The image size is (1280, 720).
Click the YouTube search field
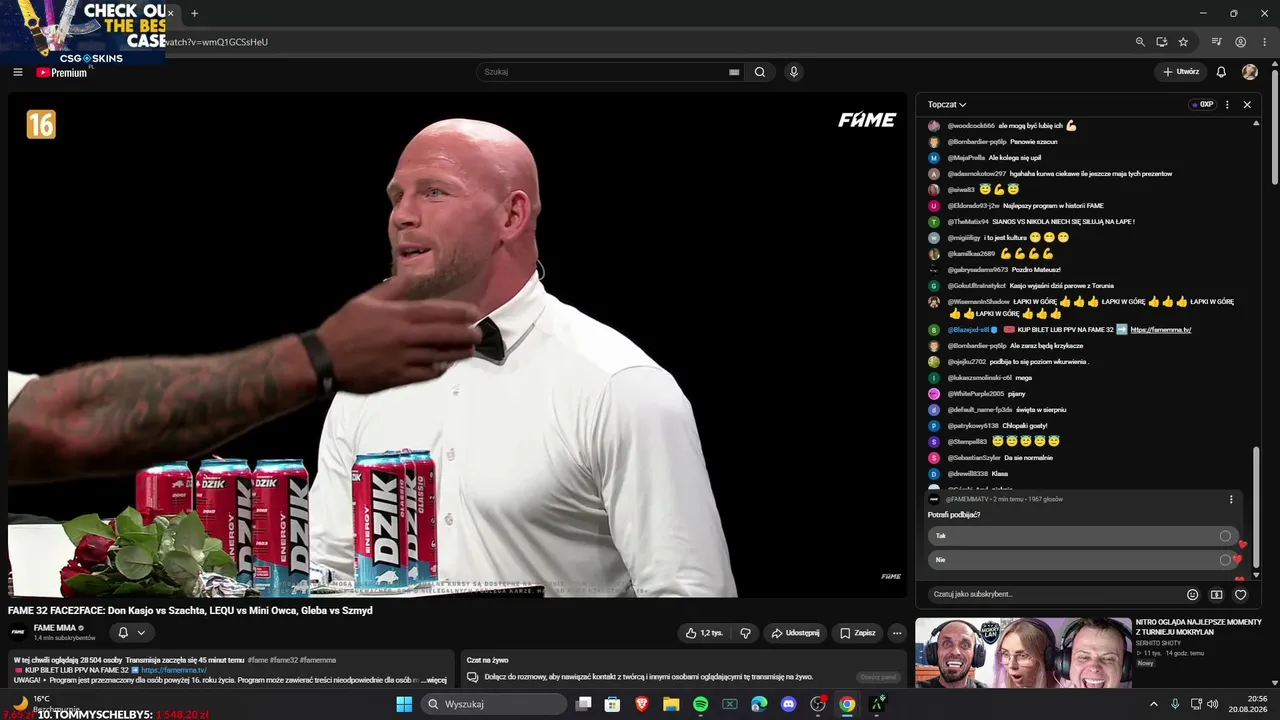[604, 72]
